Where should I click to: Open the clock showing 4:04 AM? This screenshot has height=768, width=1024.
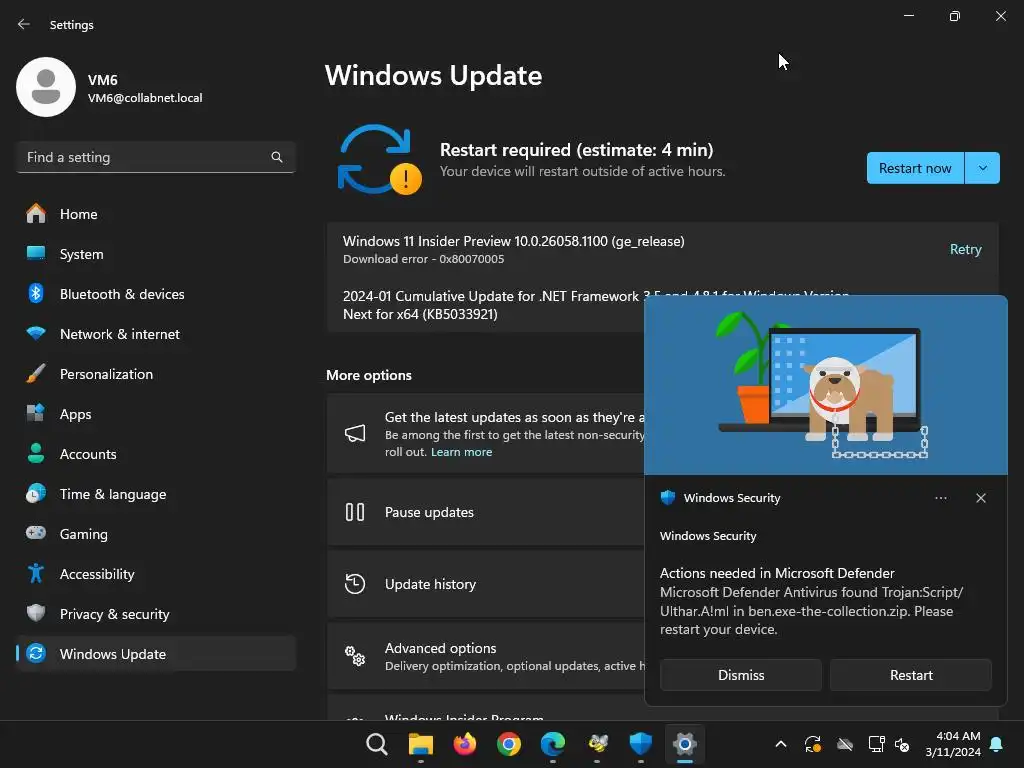pyautogui.click(x=953, y=744)
